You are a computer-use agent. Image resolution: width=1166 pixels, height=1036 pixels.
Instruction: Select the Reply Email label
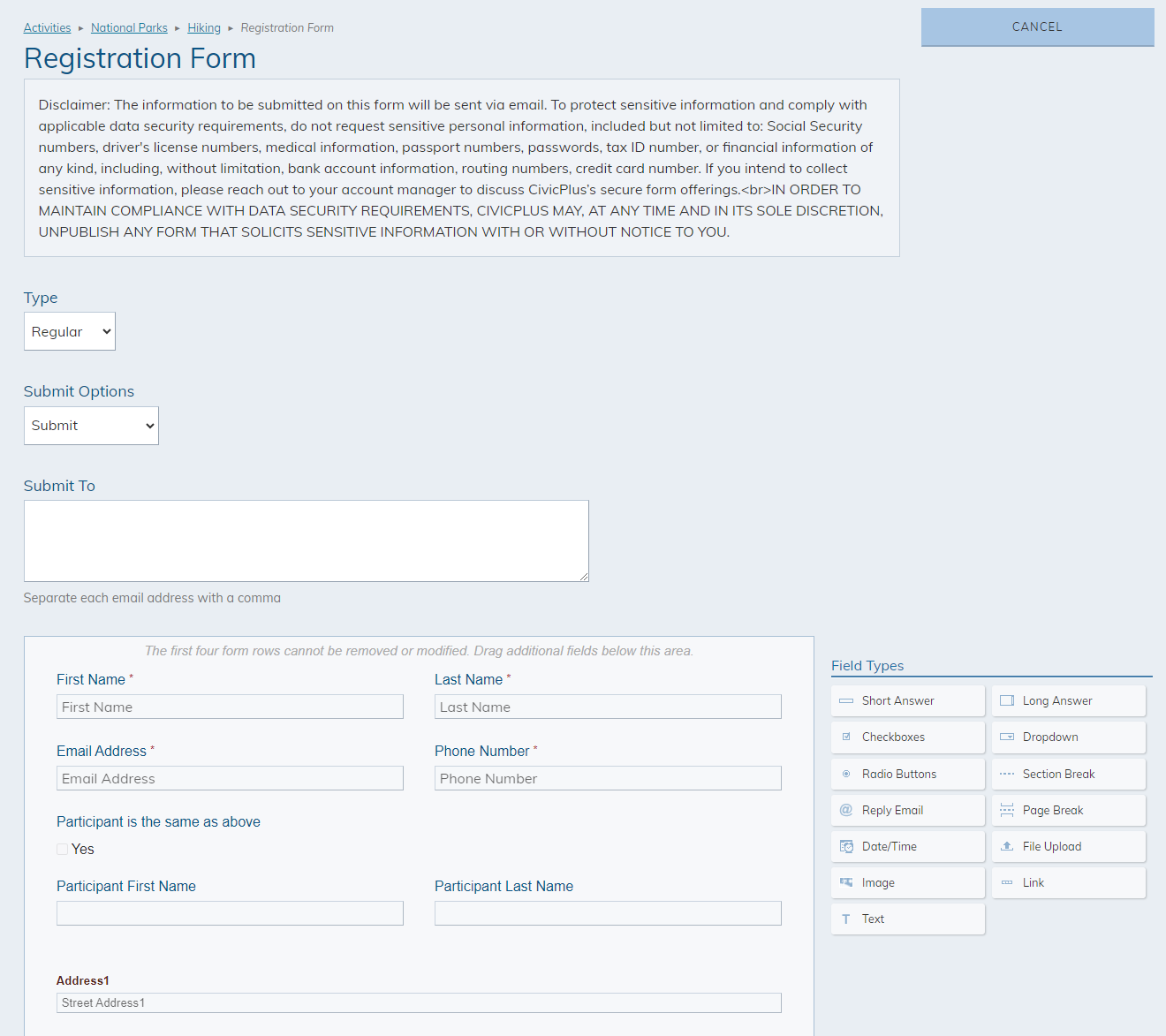[x=892, y=810]
